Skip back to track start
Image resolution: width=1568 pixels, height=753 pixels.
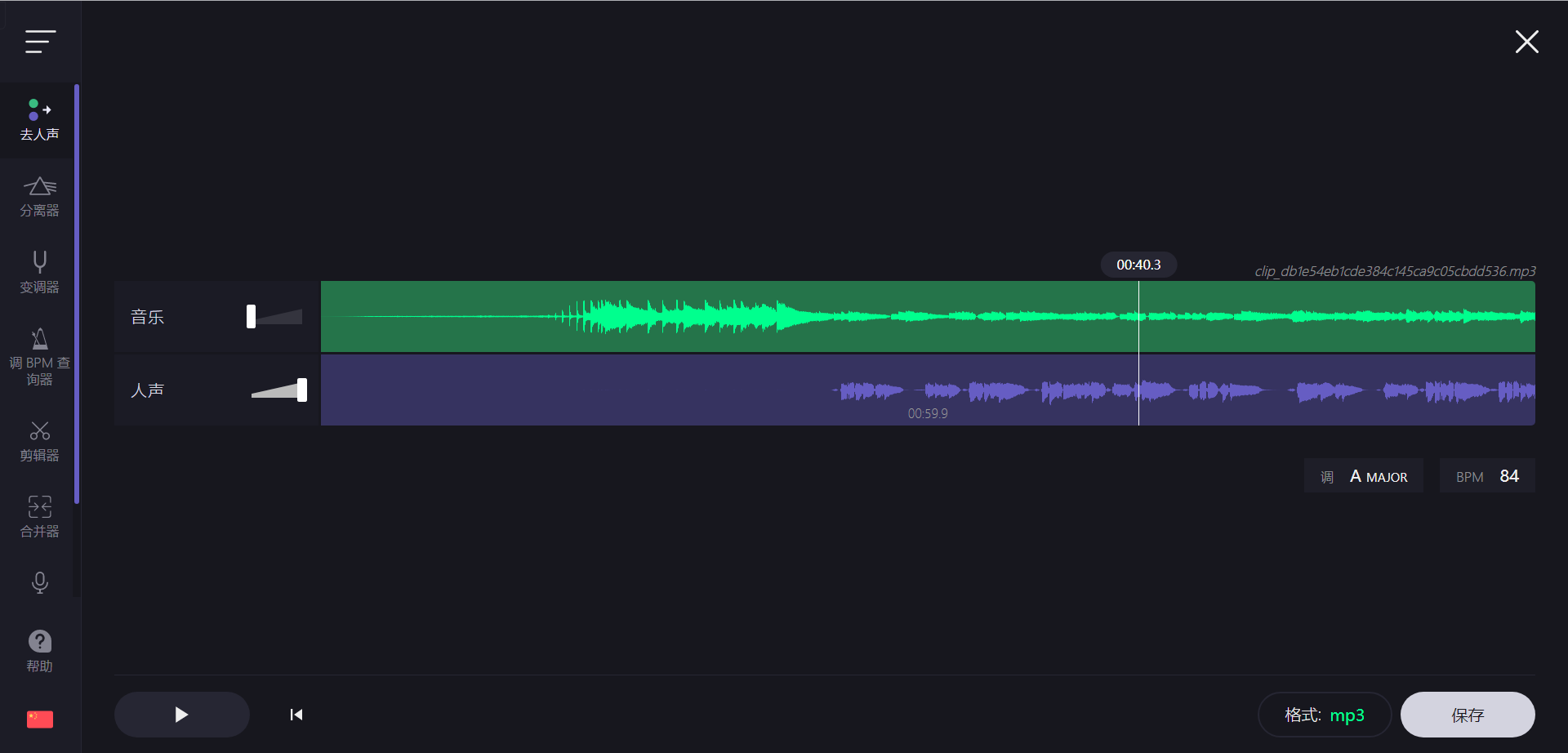[296, 715]
